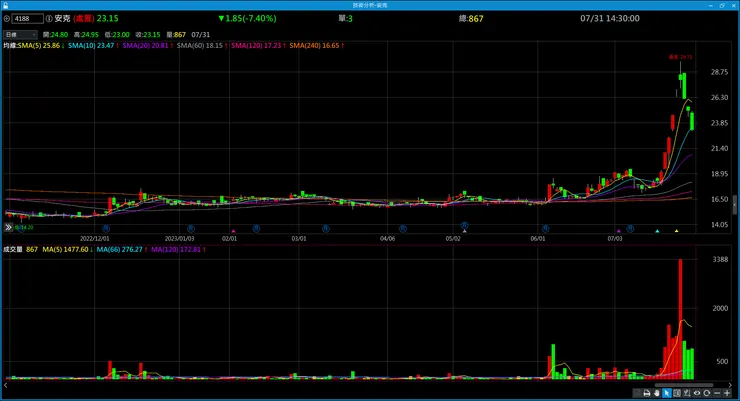Screen dimensions: 740x401
Task: Click the dimmed chart icon left of print
Action: [637, 393]
